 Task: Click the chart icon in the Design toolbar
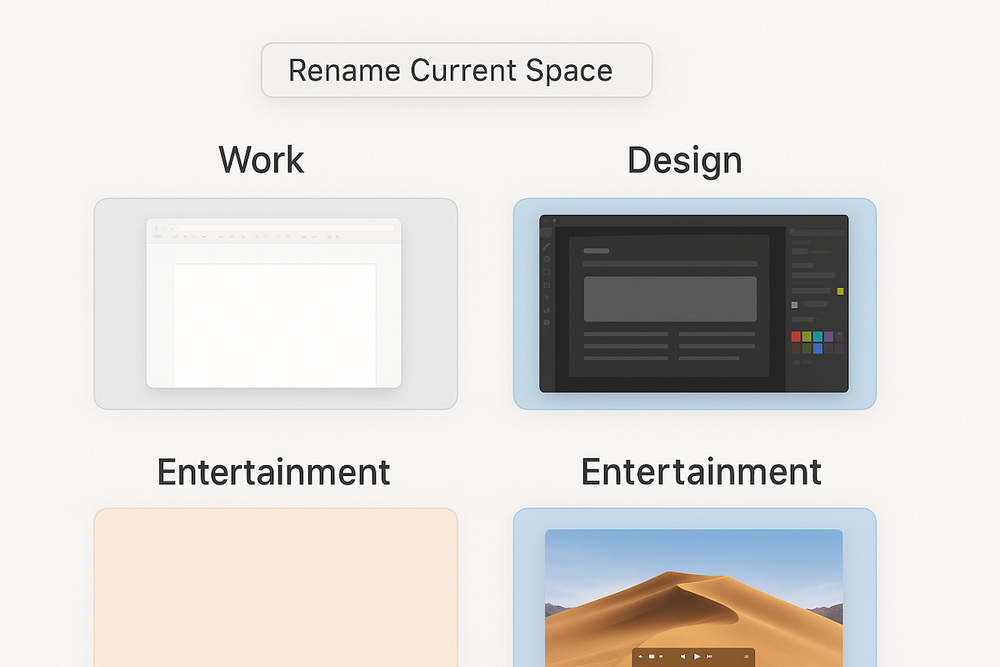coord(546,310)
